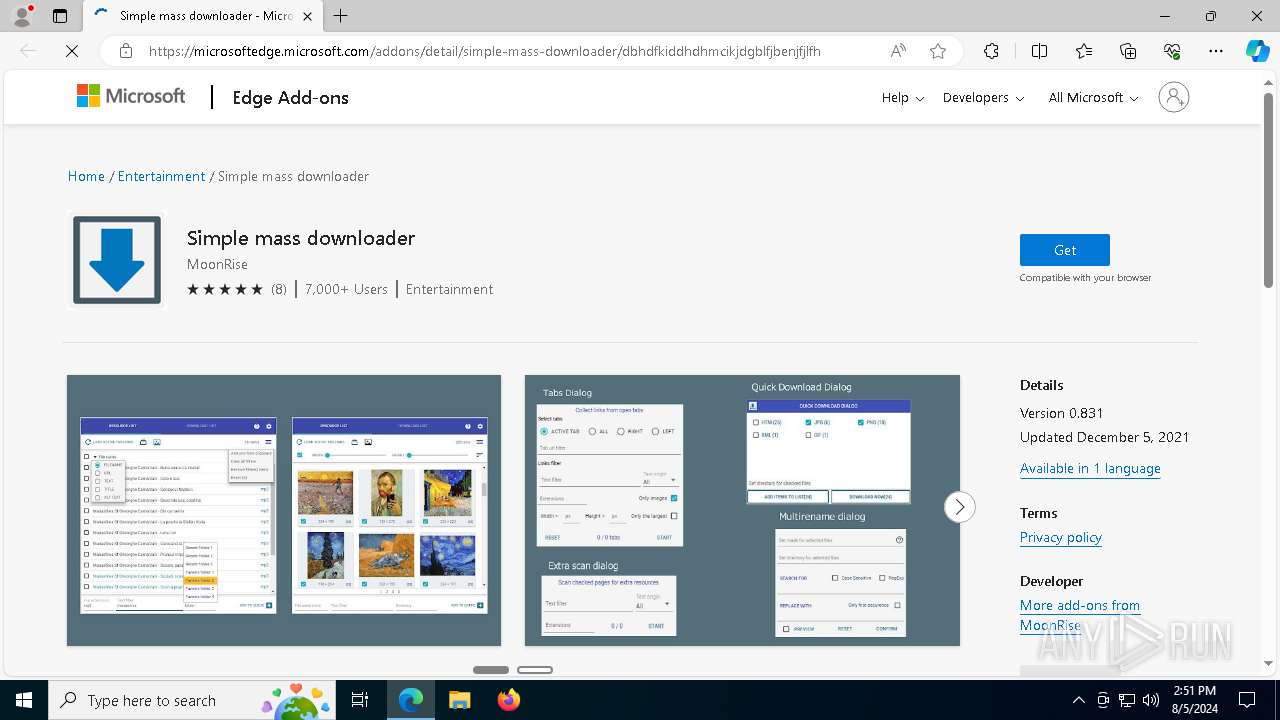Open Collections in the toolbar
Image resolution: width=1280 pixels, height=720 pixels.
1128,51
